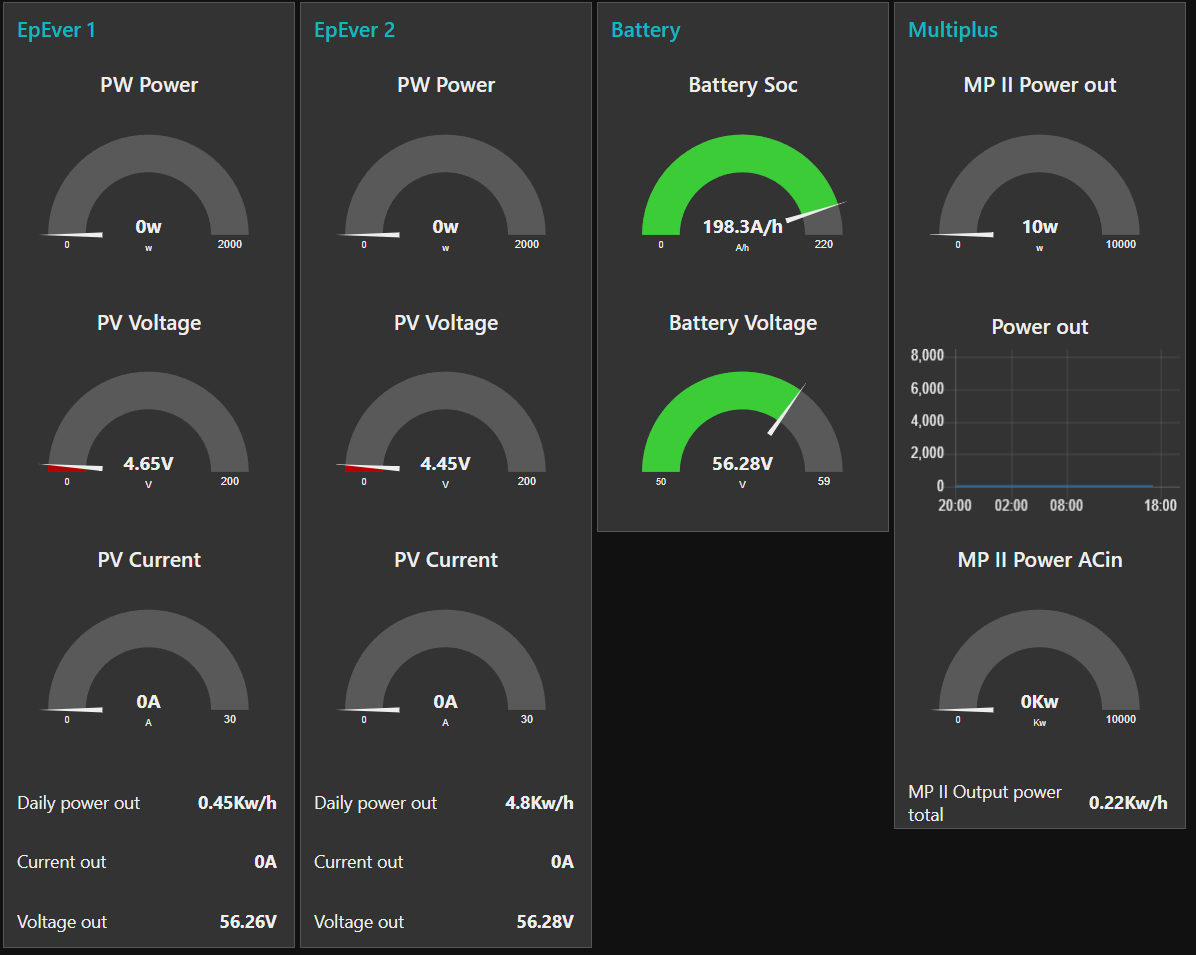This screenshot has width=1196, height=955.
Task: Click the 0.45Kw/h daily power out value
Action: click(237, 803)
